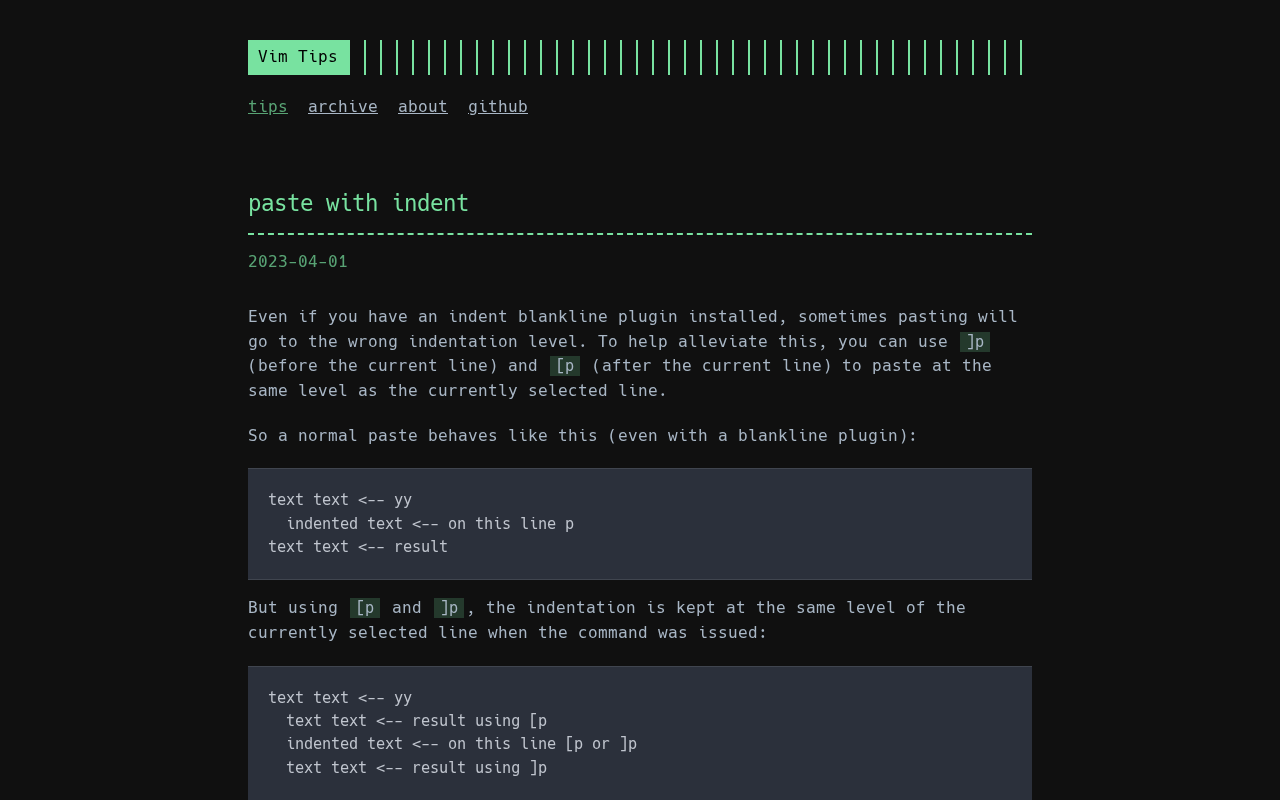Click the "indented text <-- on this line p" line
The height and width of the screenshot is (800, 1280).
(x=430, y=524)
